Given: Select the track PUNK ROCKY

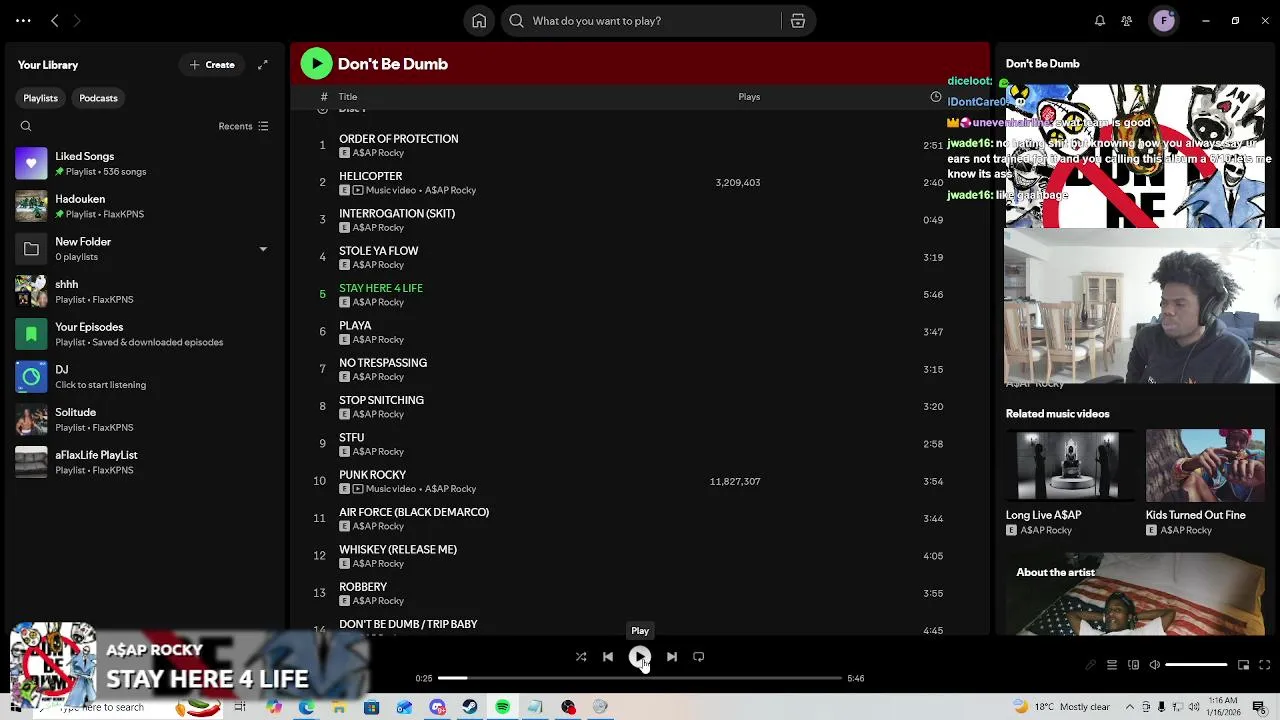Looking at the screenshot, I should pos(372,475).
